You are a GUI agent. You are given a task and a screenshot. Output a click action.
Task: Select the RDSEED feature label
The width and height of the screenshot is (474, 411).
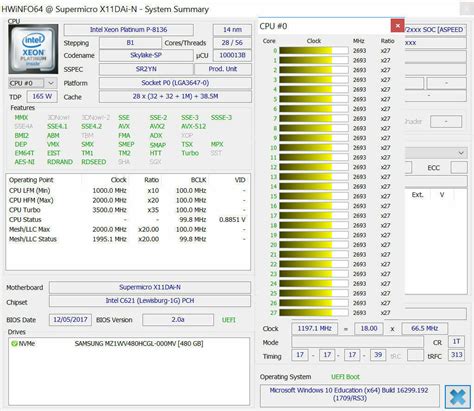94,162
